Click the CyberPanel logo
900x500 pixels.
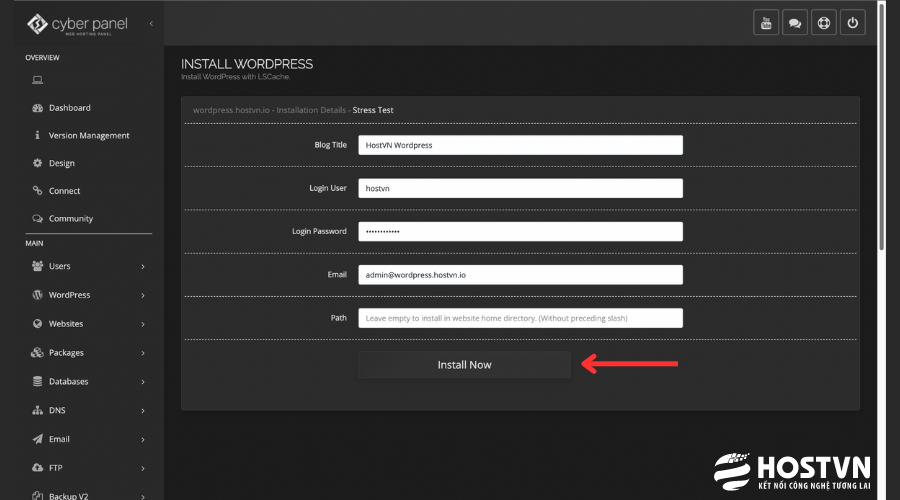(77, 24)
